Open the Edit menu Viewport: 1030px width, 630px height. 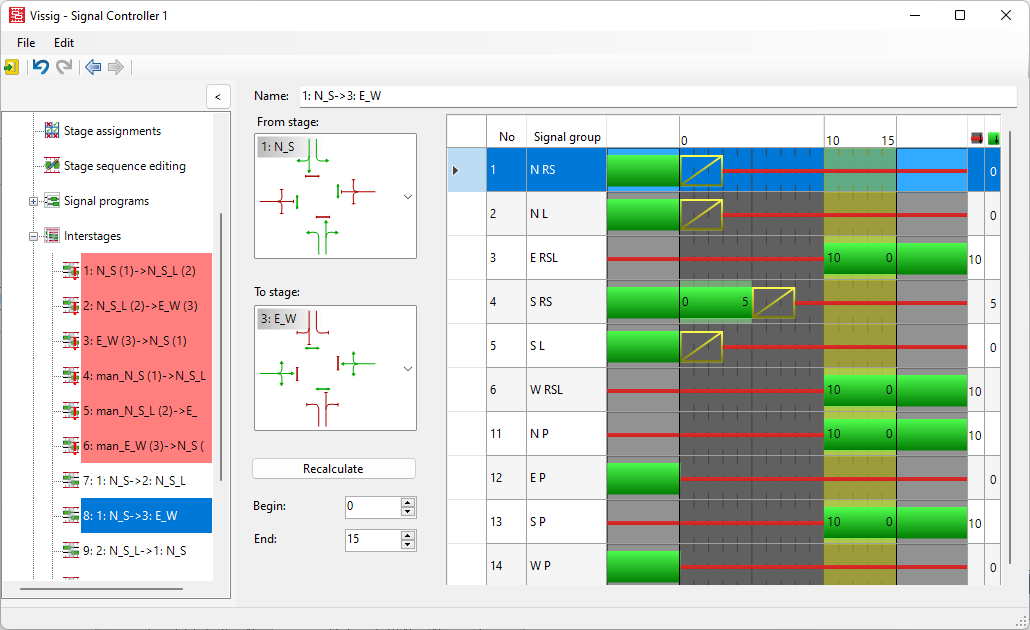(64, 43)
